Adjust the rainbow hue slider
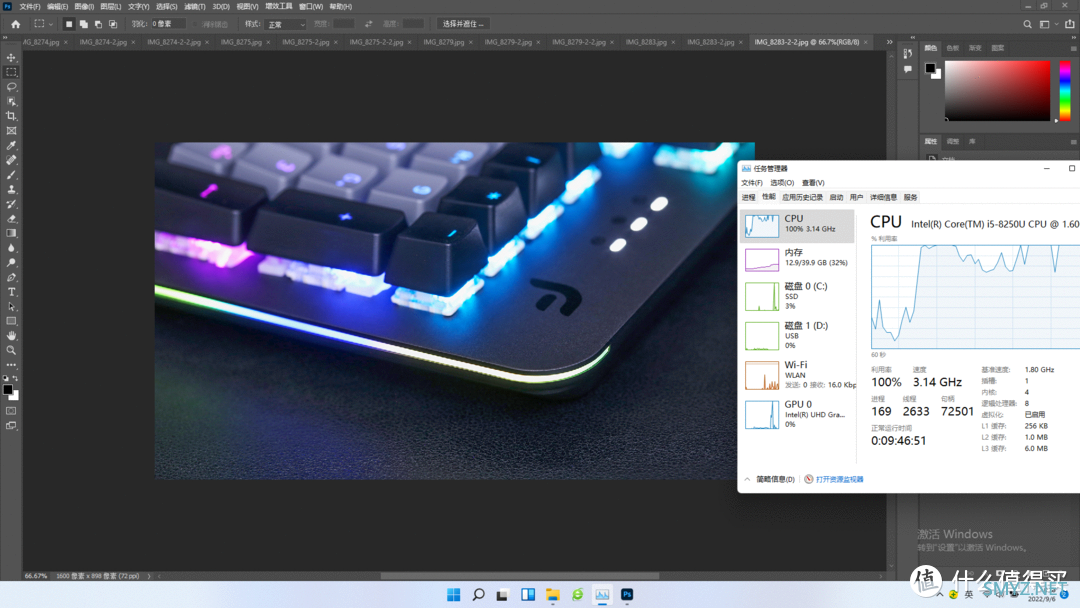The width and height of the screenshot is (1080, 608). pyautogui.click(x=1065, y=90)
